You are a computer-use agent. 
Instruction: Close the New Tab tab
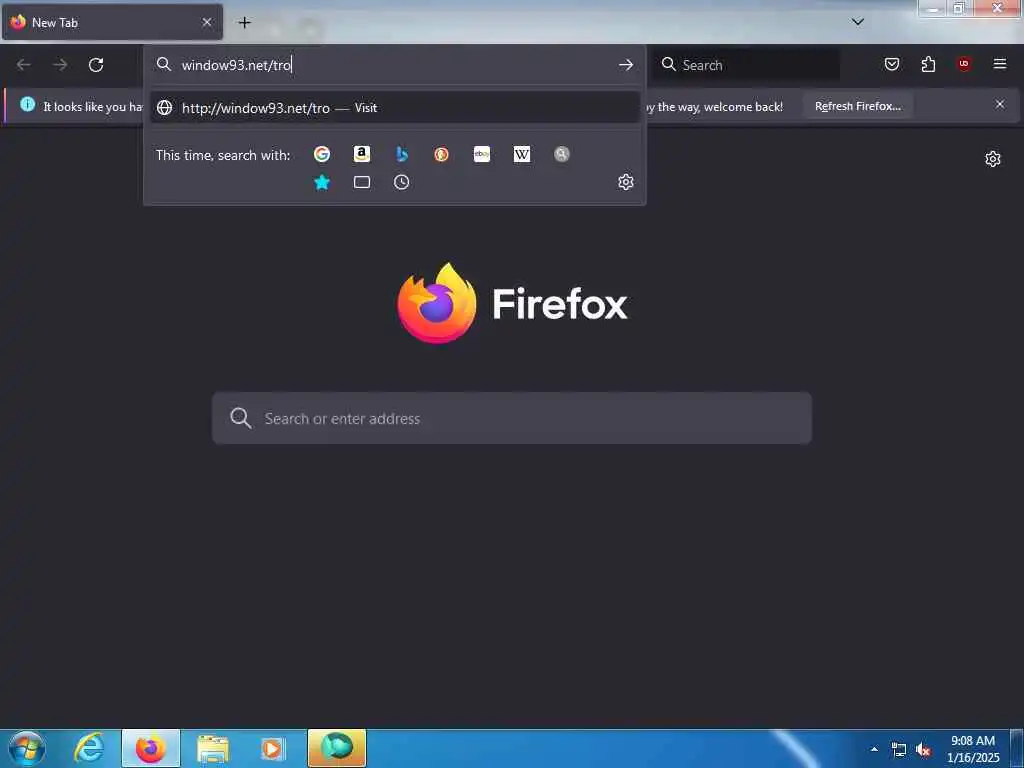pyautogui.click(x=207, y=22)
